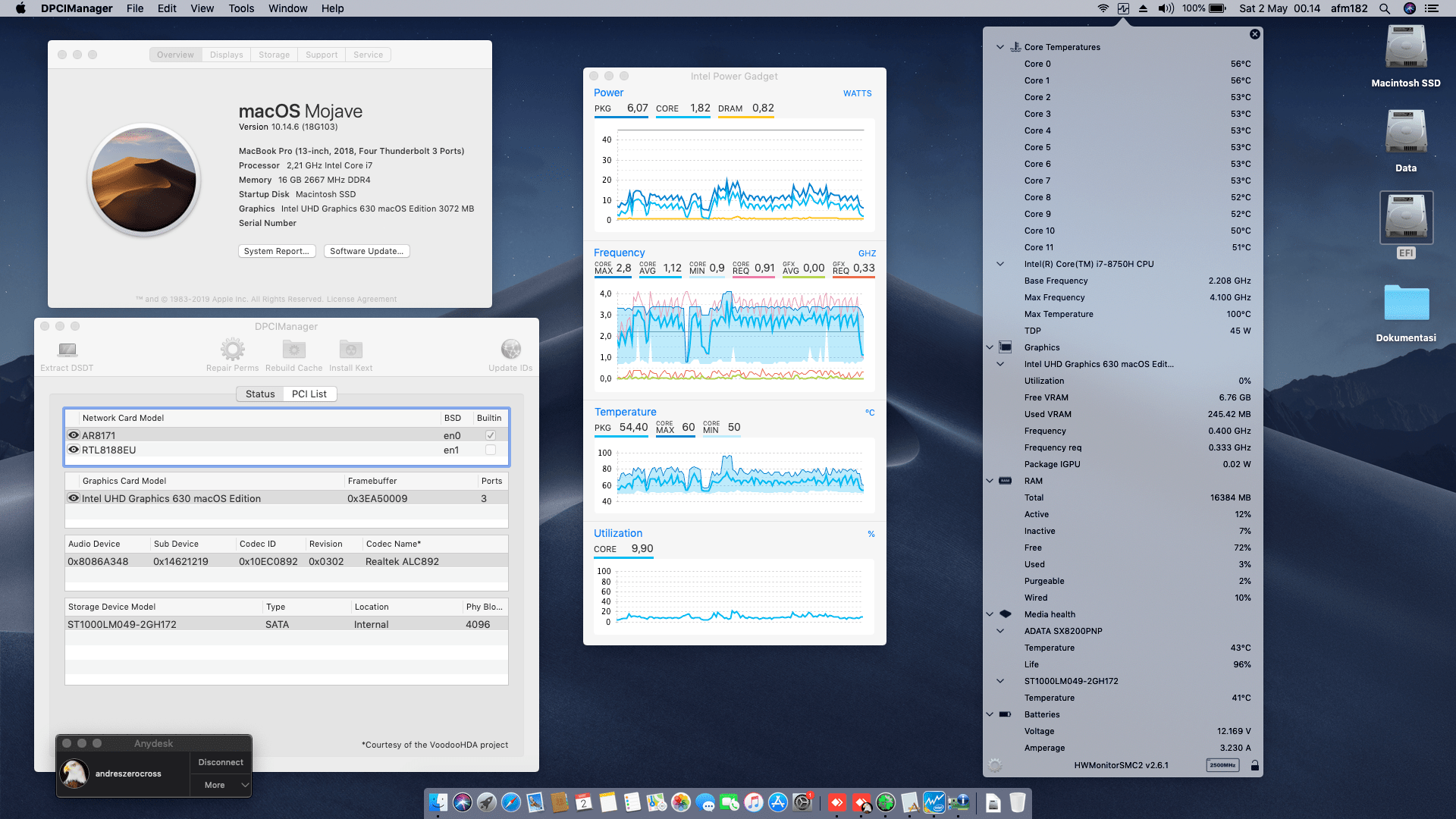
Task: Switch to Displays tab in About This Mac
Action: [226, 55]
